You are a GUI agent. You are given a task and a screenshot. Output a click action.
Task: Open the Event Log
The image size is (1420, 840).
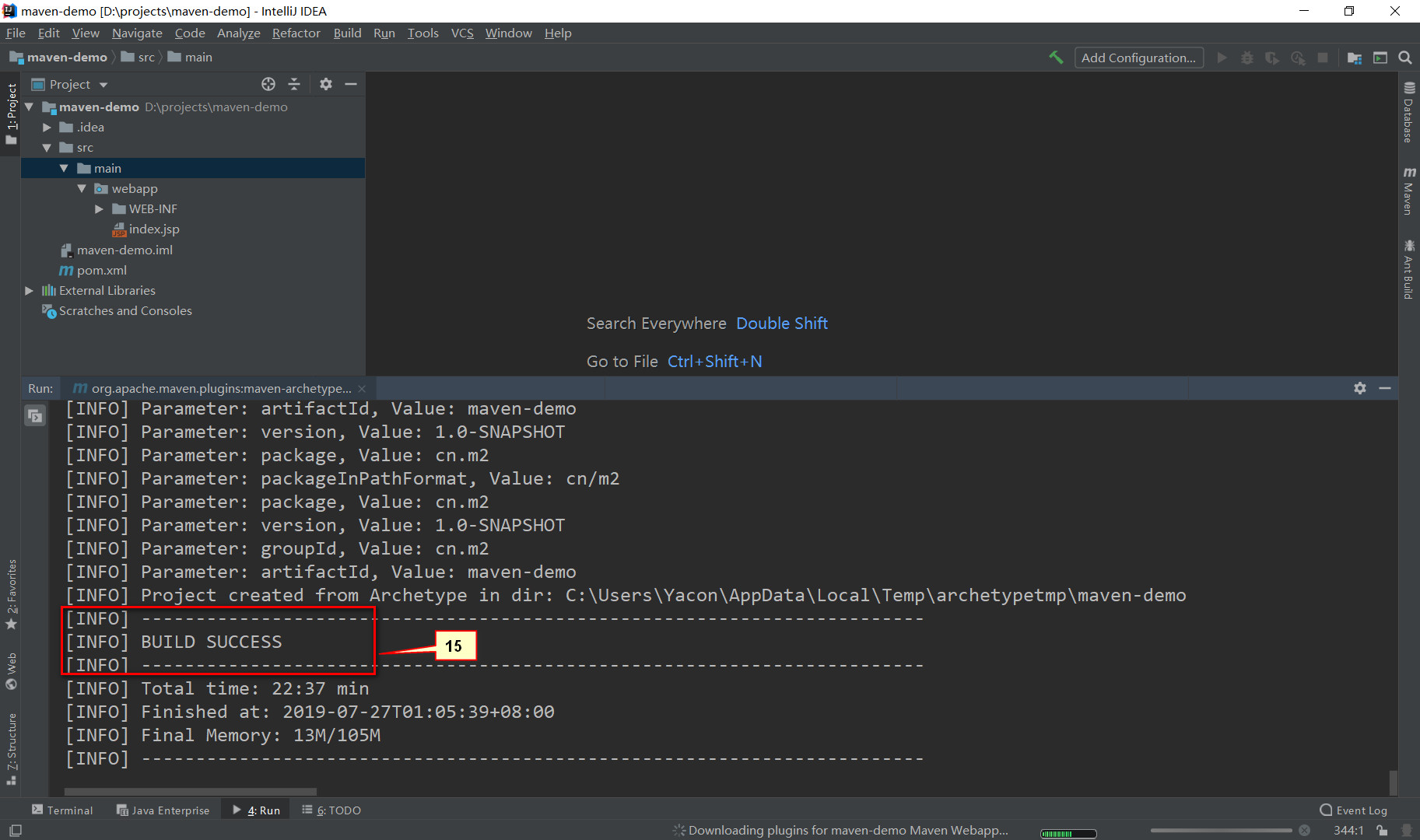pos(1354,810)
